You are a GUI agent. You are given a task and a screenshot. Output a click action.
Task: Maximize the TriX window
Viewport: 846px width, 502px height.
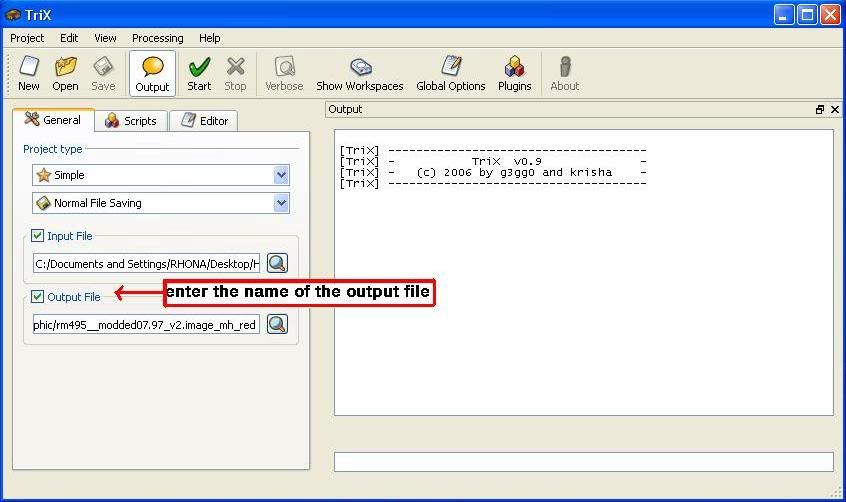(x=807, y=15)
